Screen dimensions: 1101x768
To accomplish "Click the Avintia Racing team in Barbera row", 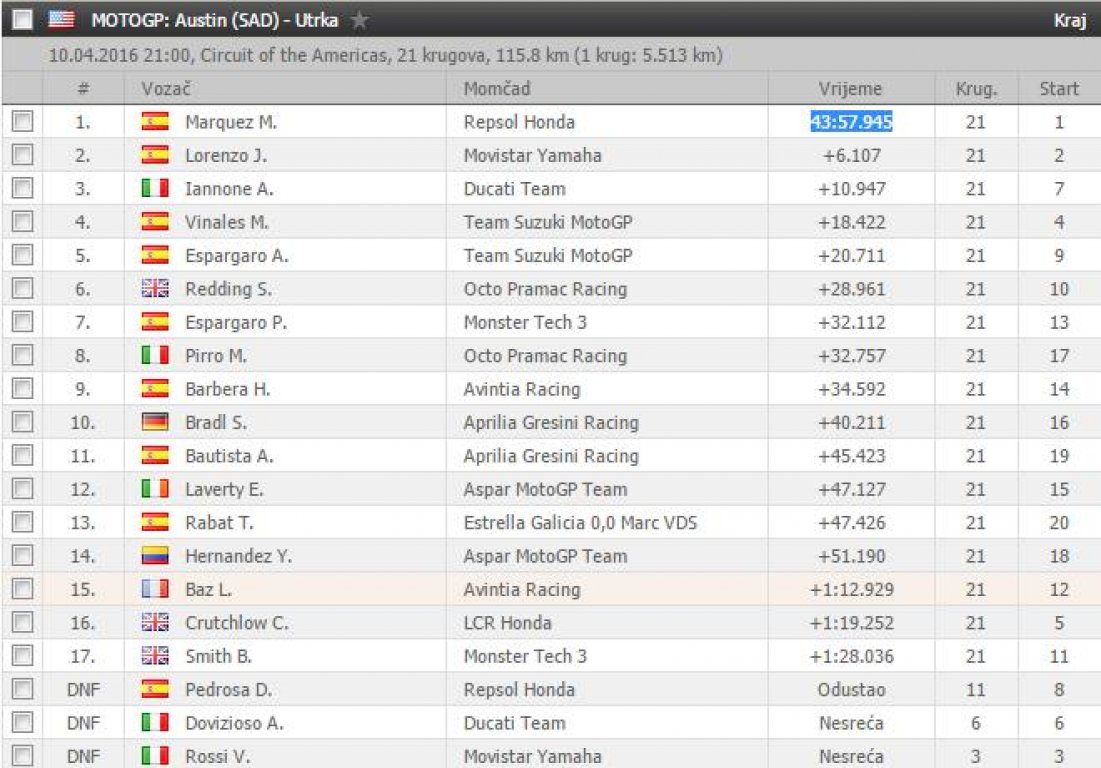I will click(x=522, y=389).
